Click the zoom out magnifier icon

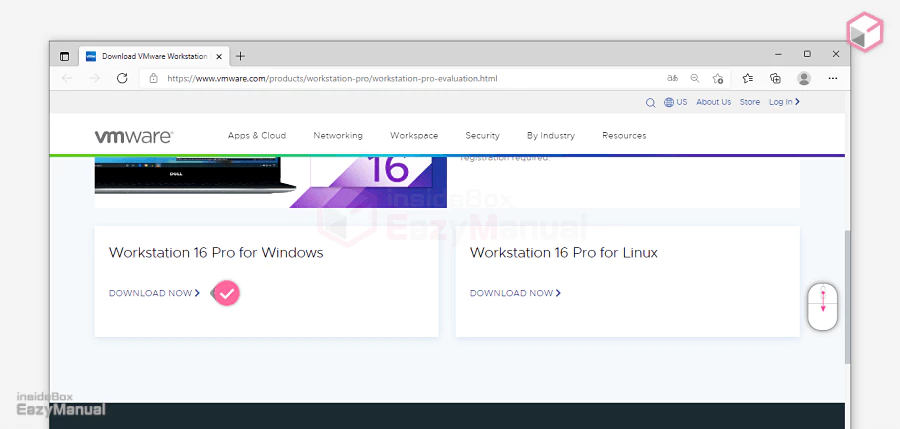point(695,78)
